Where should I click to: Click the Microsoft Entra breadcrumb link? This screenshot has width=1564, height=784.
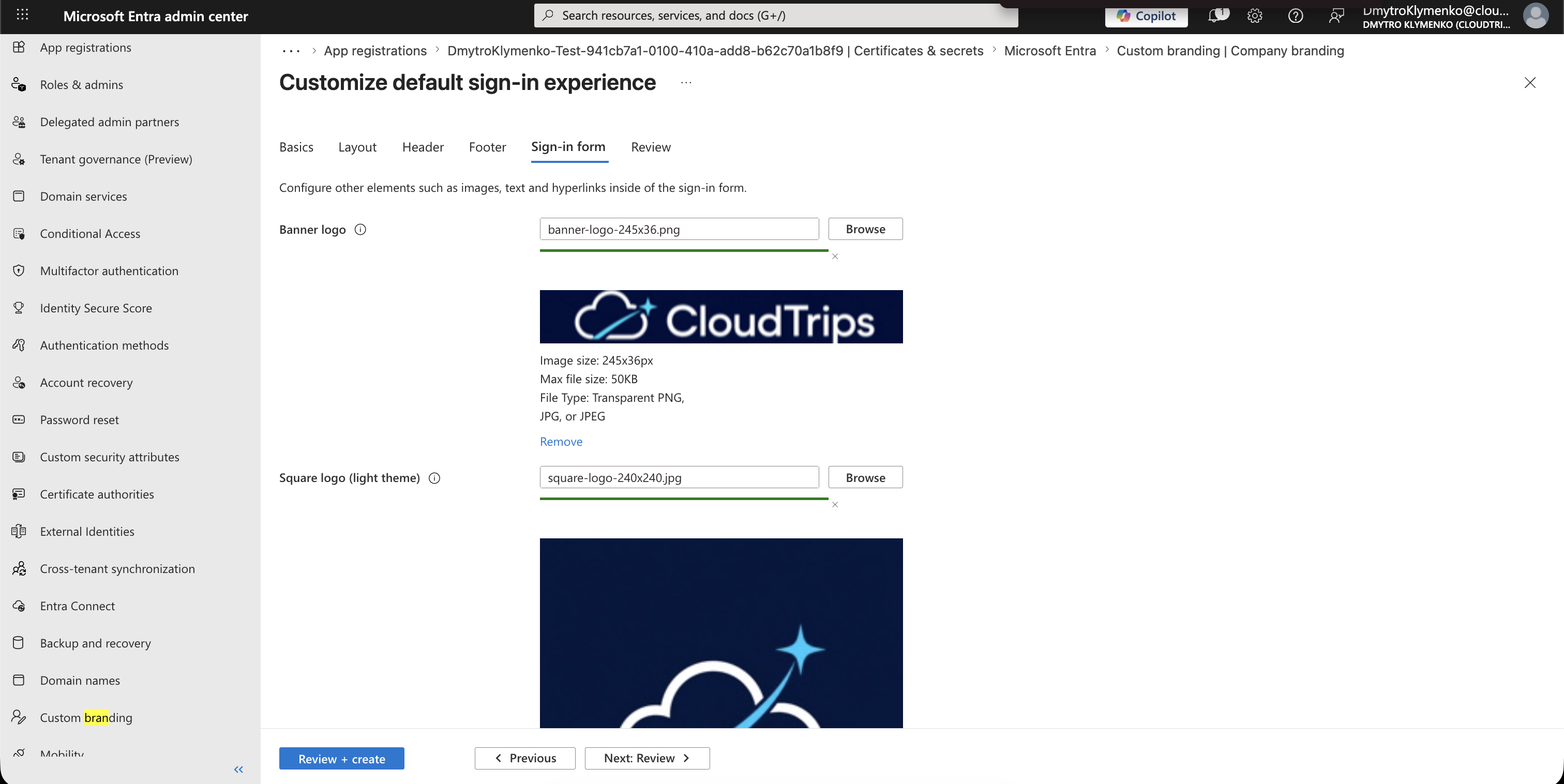point(1050,50)
